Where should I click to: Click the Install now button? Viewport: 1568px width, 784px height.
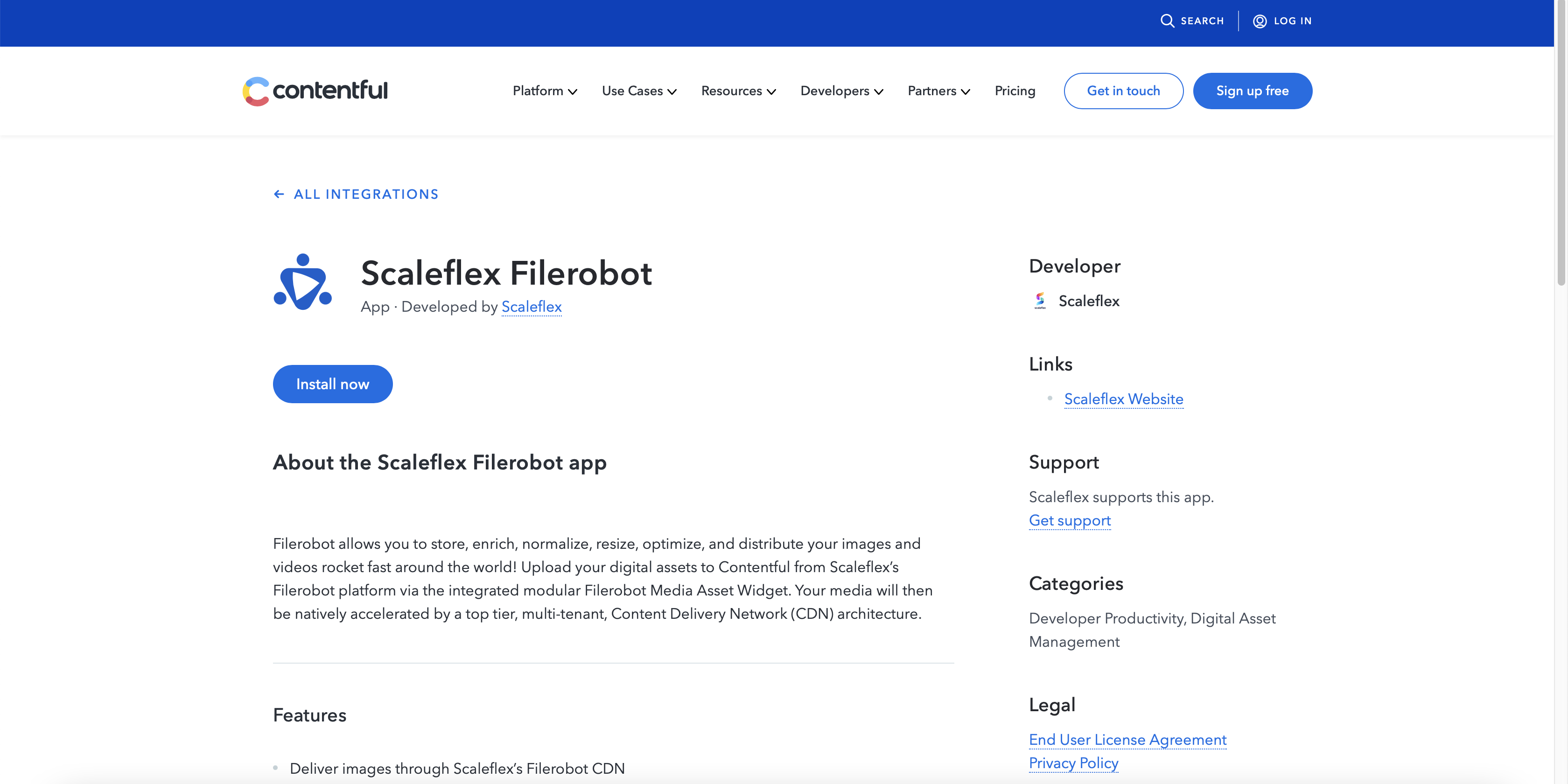[332, 384]
